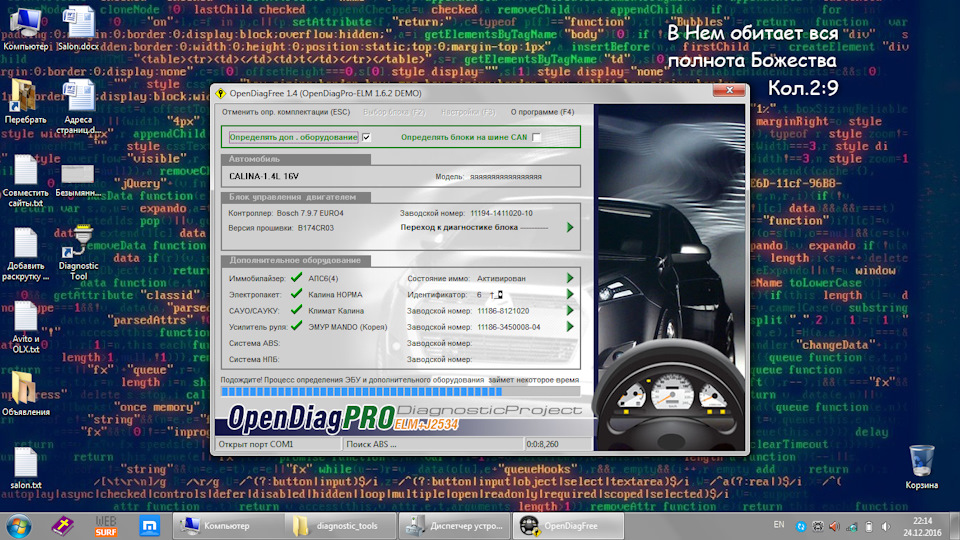The height and width of the screenshot is (540, 960).
Task: Click Отменить опр. комплектации (ESC) menu
Action: point(286,112)
